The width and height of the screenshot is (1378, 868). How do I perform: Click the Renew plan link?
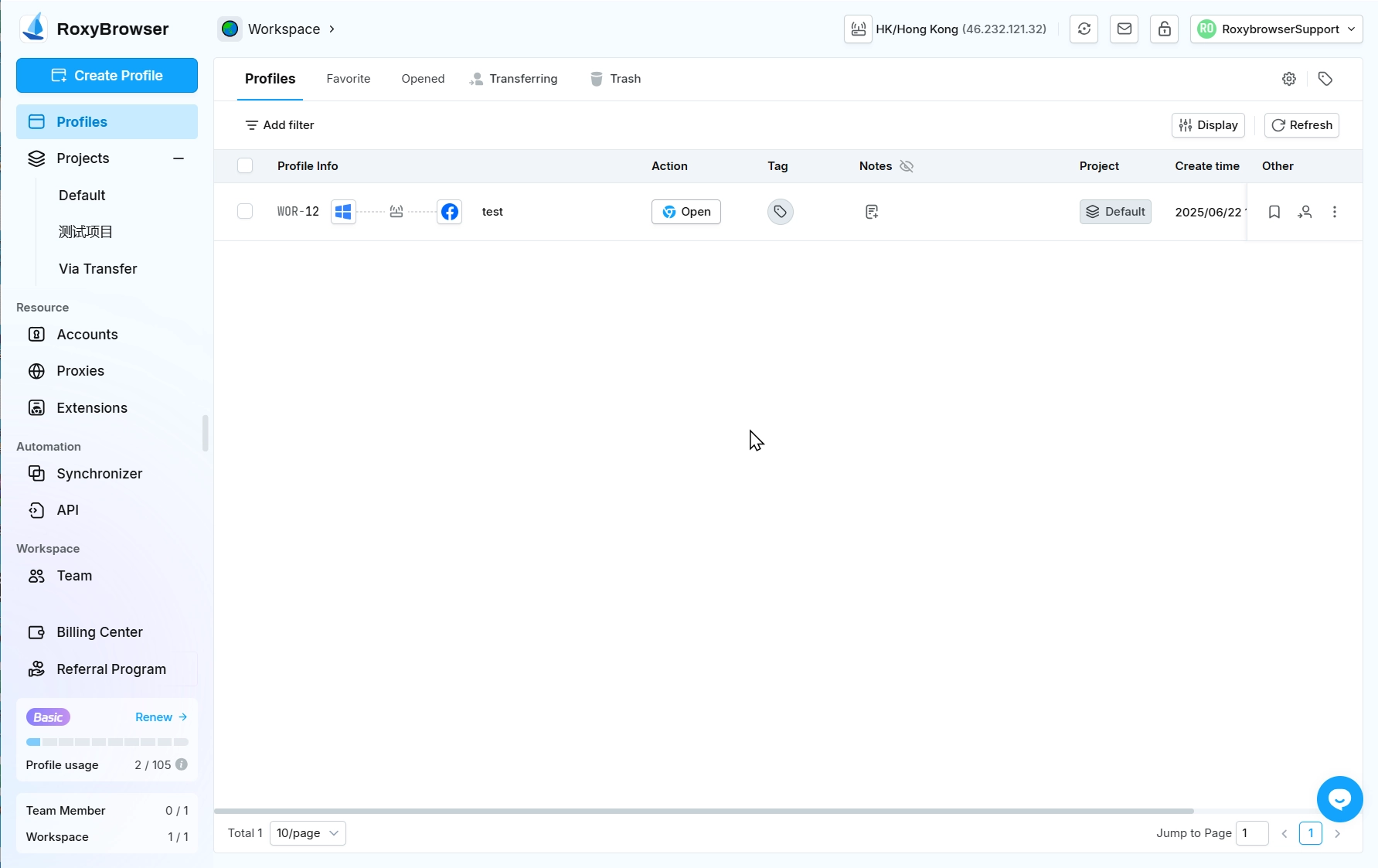[161, 717]
